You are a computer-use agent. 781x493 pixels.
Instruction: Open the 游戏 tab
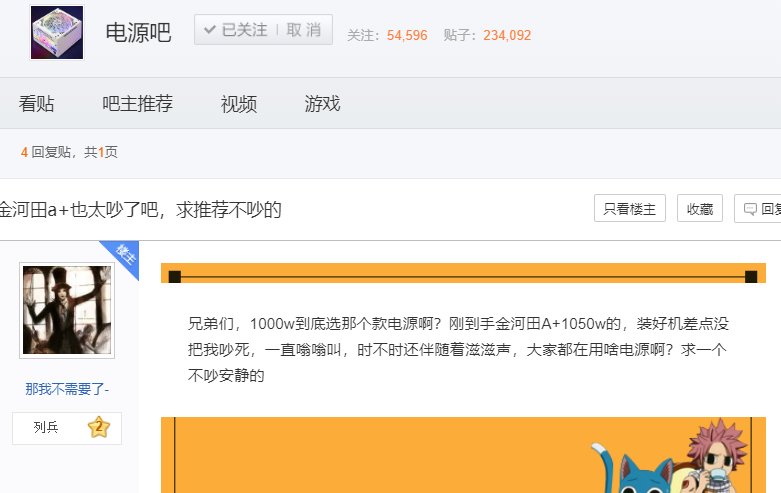322,104
